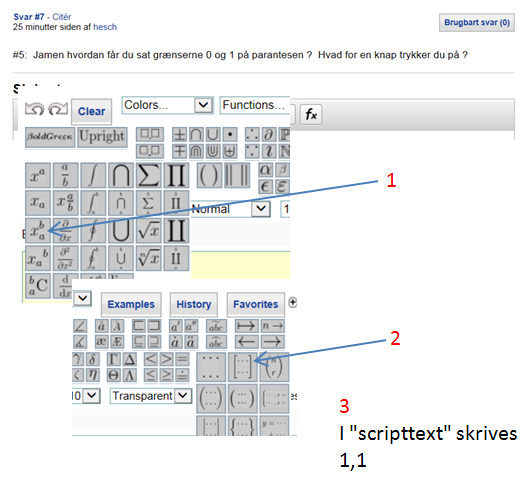The width and height of the screenshot is (525, 480).
Task: Toggle the Upright style button
Action: 102,137
